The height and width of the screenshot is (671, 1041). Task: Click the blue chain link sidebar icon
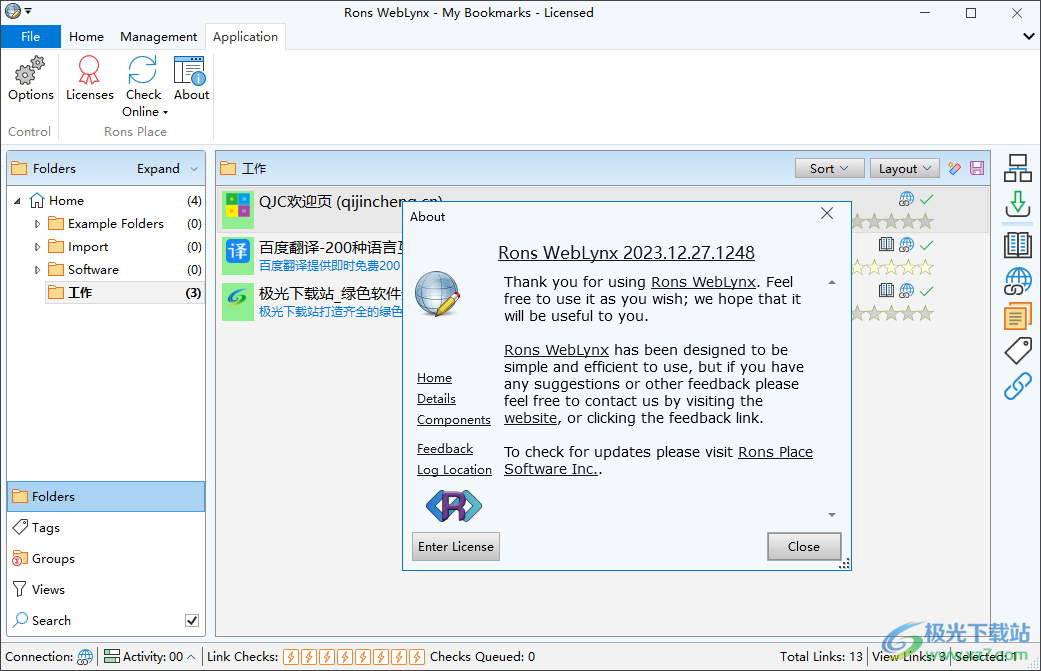tap(1018, 386)
